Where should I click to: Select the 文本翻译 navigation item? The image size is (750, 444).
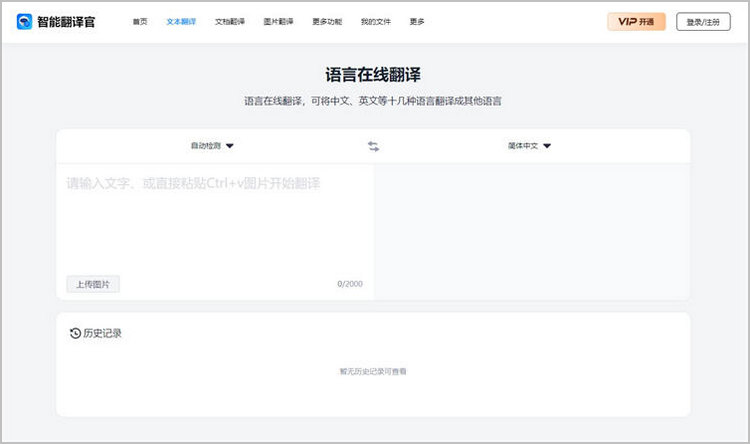[x=181, y=21]
